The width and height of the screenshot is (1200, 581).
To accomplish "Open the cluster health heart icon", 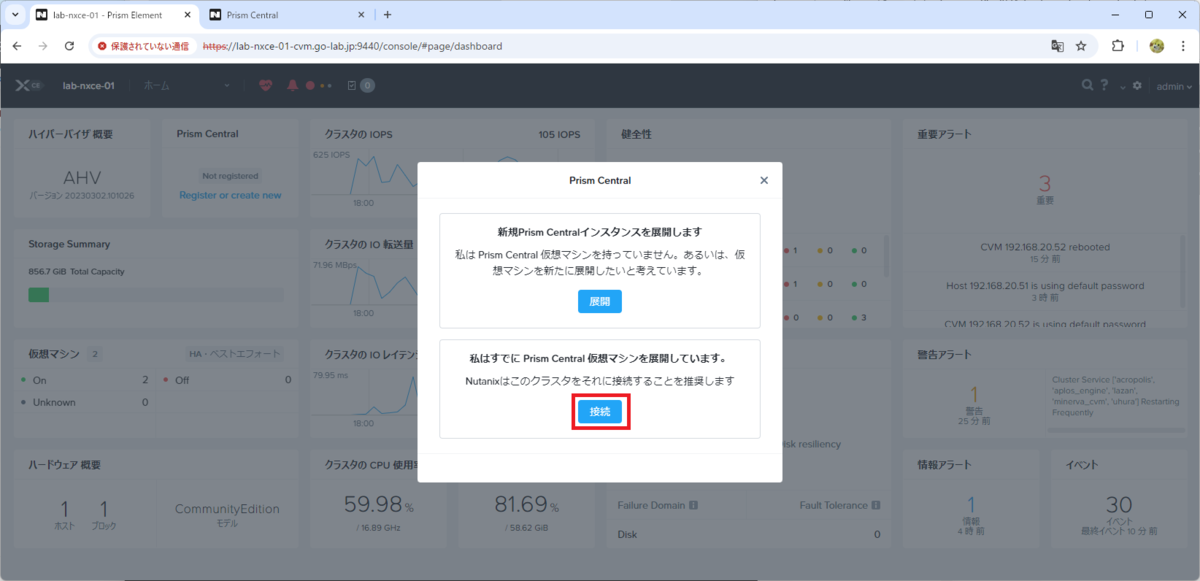I will point(265,86).
